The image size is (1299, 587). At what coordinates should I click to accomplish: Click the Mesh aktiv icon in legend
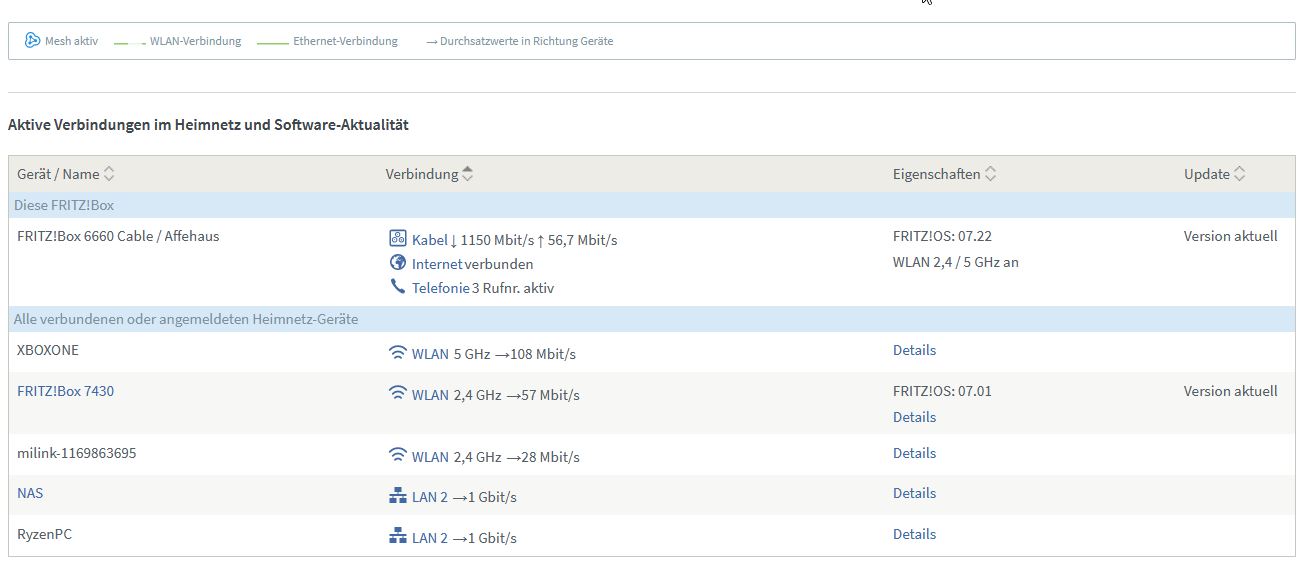(32, 41)
